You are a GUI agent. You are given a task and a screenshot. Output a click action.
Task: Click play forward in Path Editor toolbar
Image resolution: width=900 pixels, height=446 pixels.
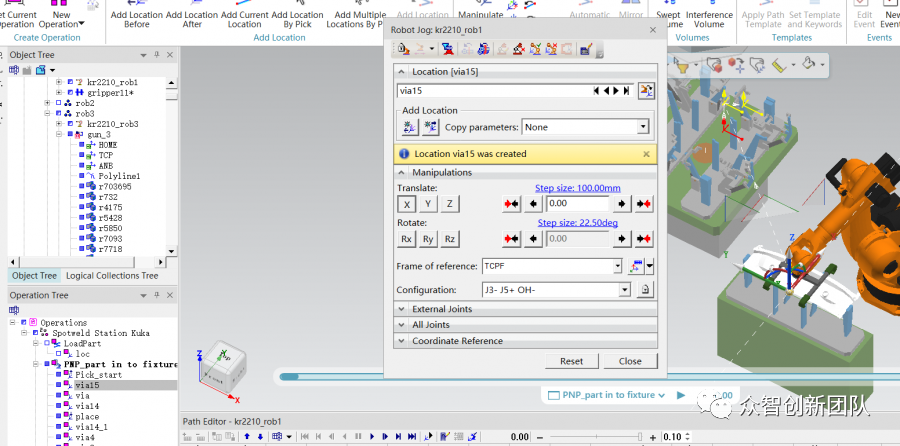pyautogui.click(x=372, y=437)
